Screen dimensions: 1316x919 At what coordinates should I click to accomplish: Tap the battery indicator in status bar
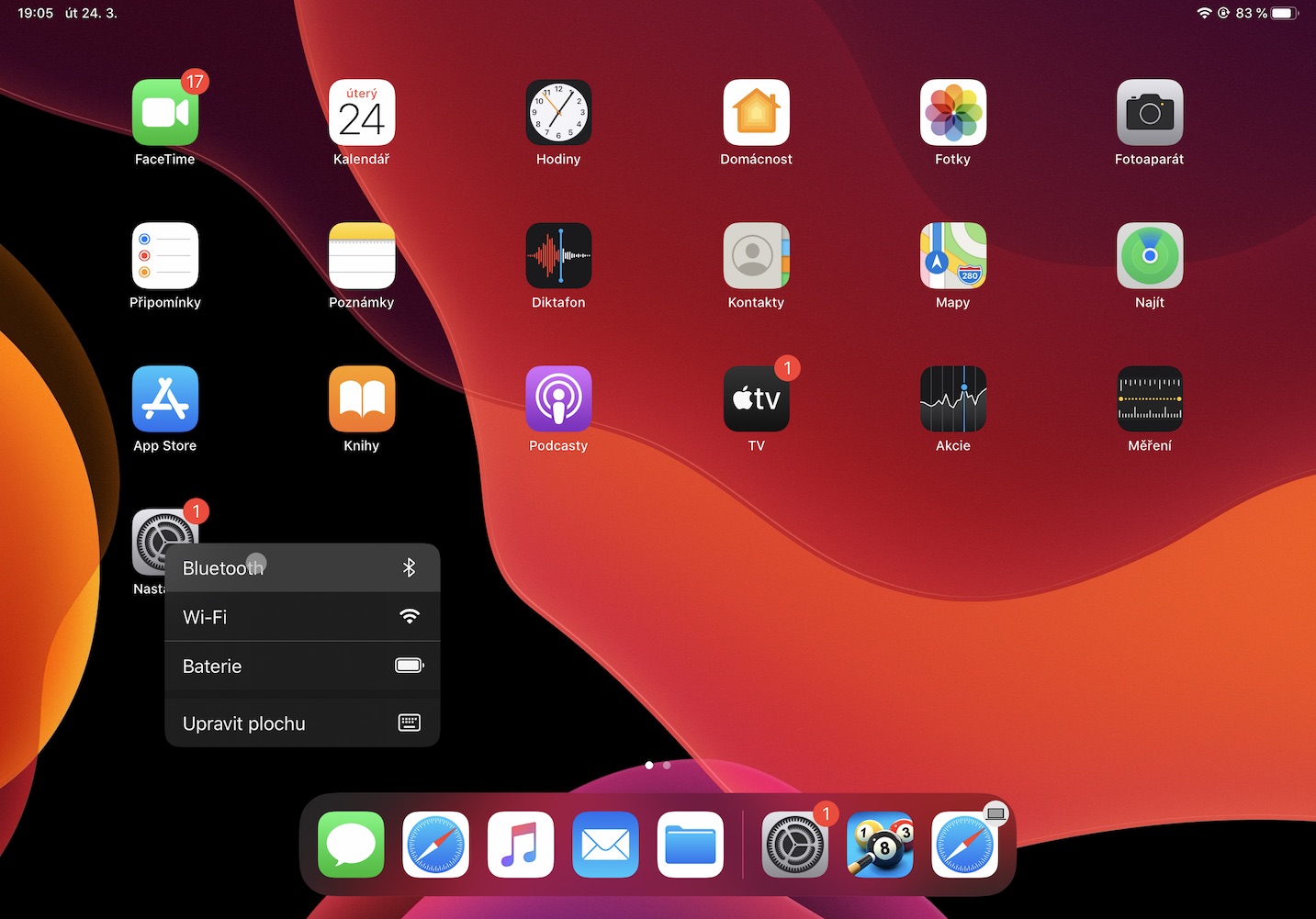click(1285, 13)
